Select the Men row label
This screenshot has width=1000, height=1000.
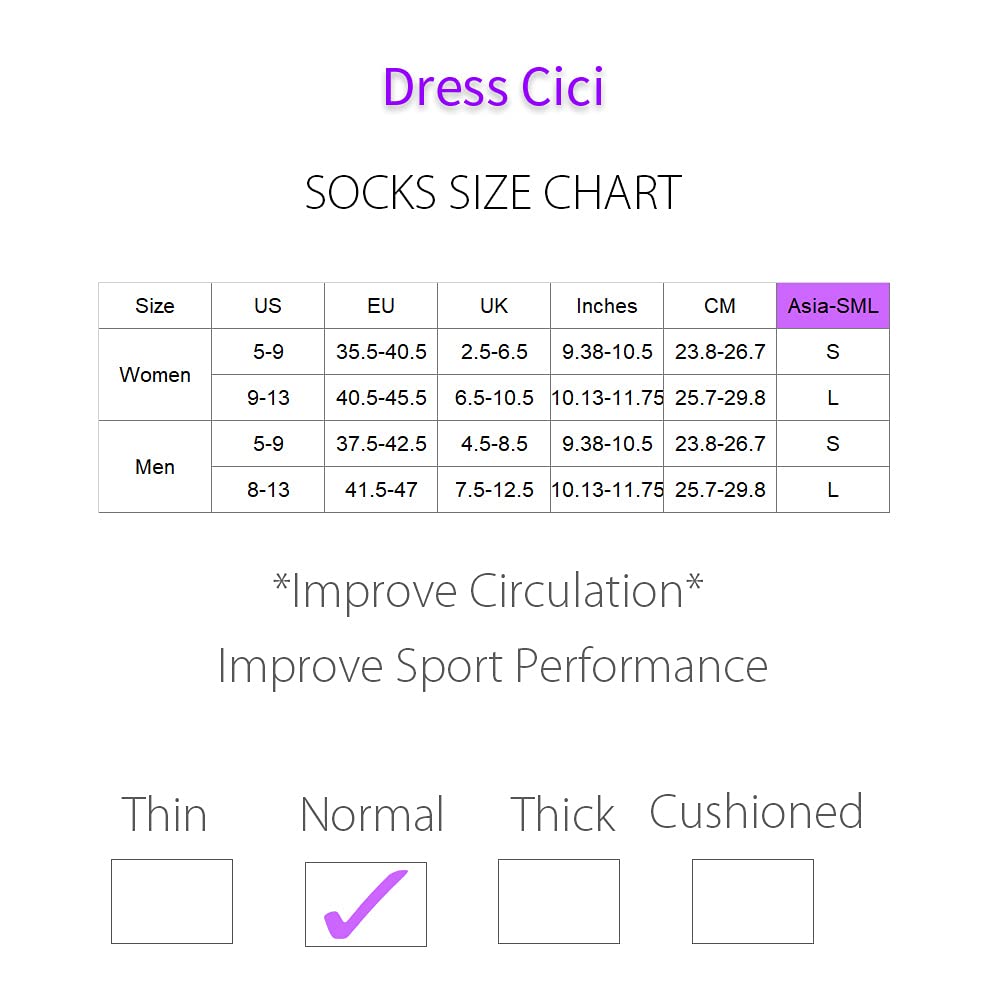click(x=155, y=467)
